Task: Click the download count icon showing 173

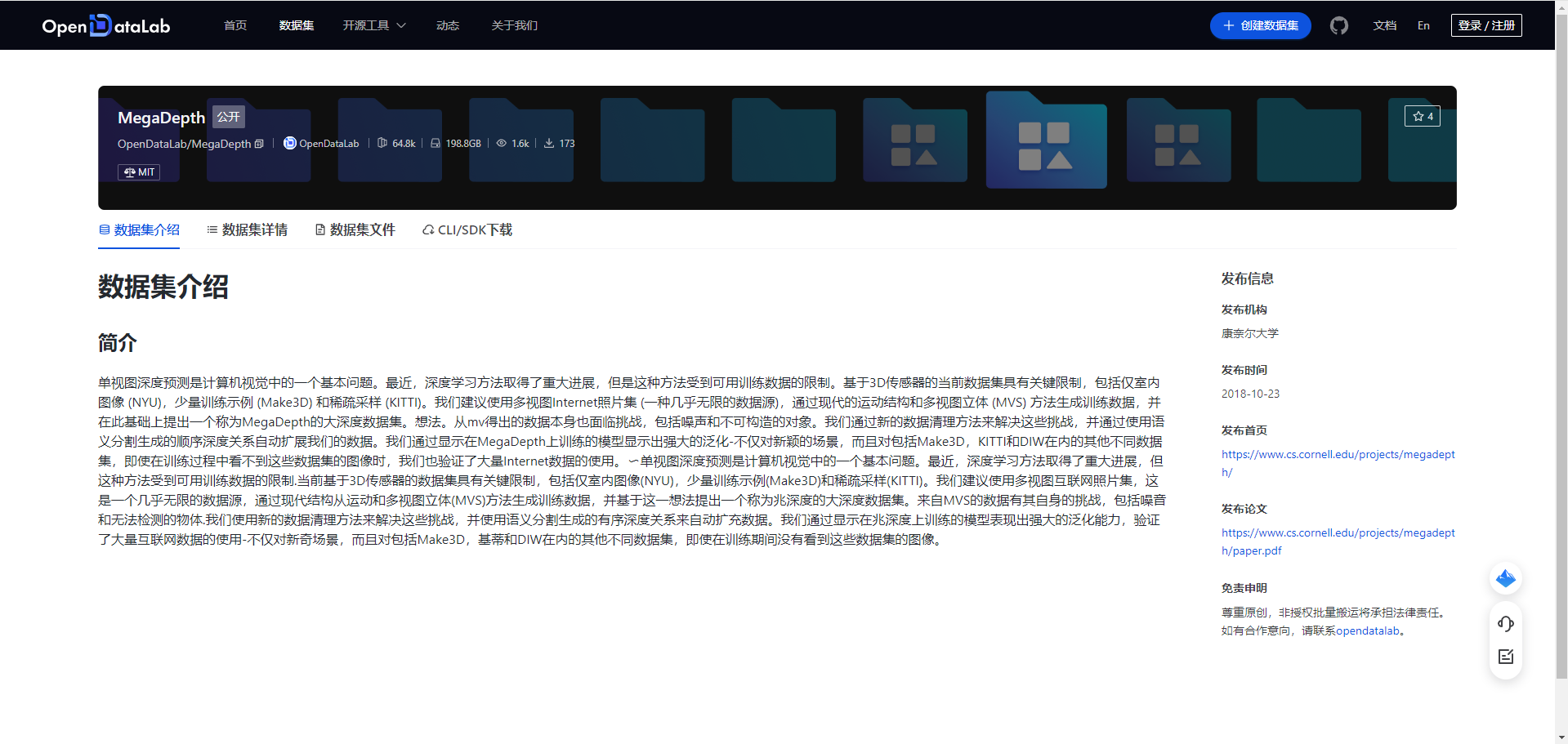Action: click(x=549, y=143)
